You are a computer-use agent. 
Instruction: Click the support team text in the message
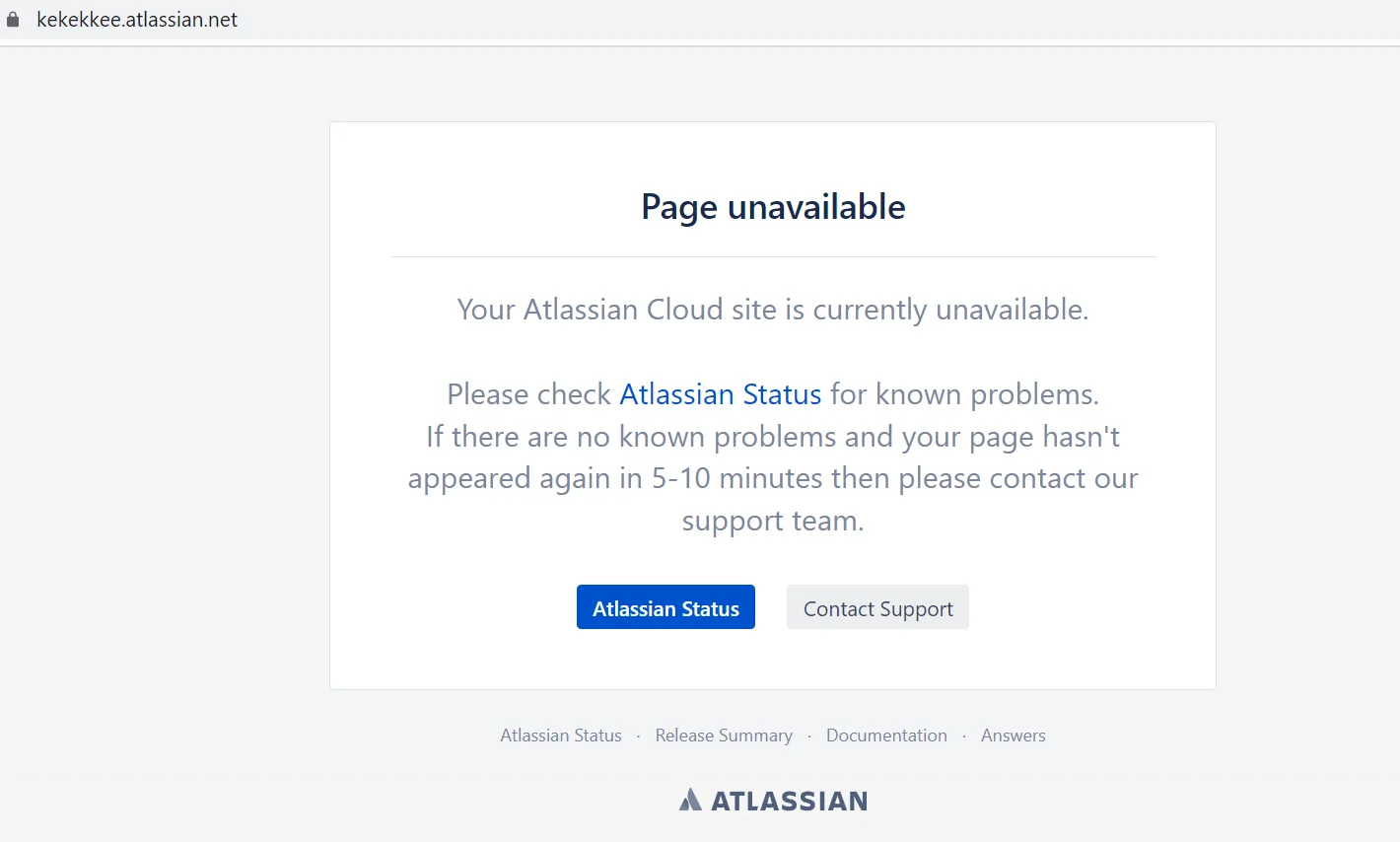[772, 520]
